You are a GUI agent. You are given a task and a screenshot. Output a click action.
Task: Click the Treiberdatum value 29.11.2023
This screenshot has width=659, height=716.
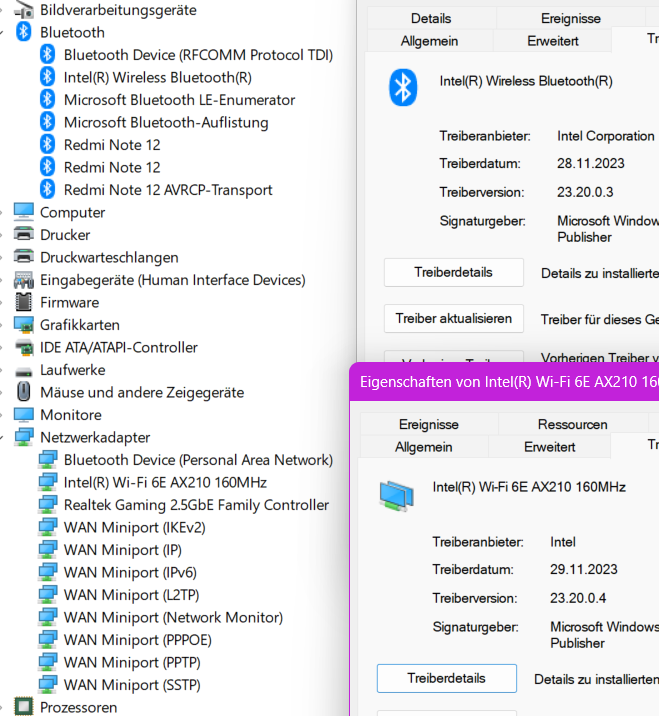click(x=584, y=569)
